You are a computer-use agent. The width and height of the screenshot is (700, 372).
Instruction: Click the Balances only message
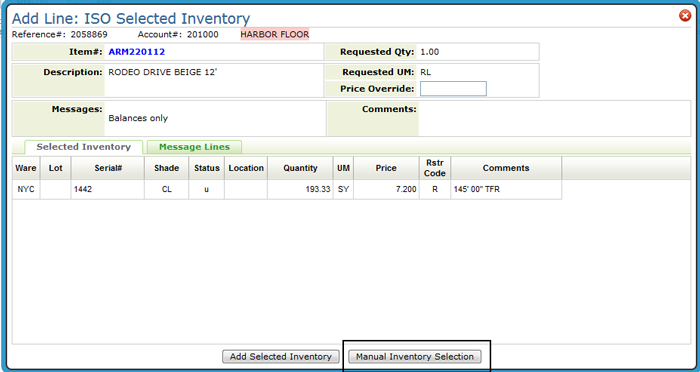point(138,118)
